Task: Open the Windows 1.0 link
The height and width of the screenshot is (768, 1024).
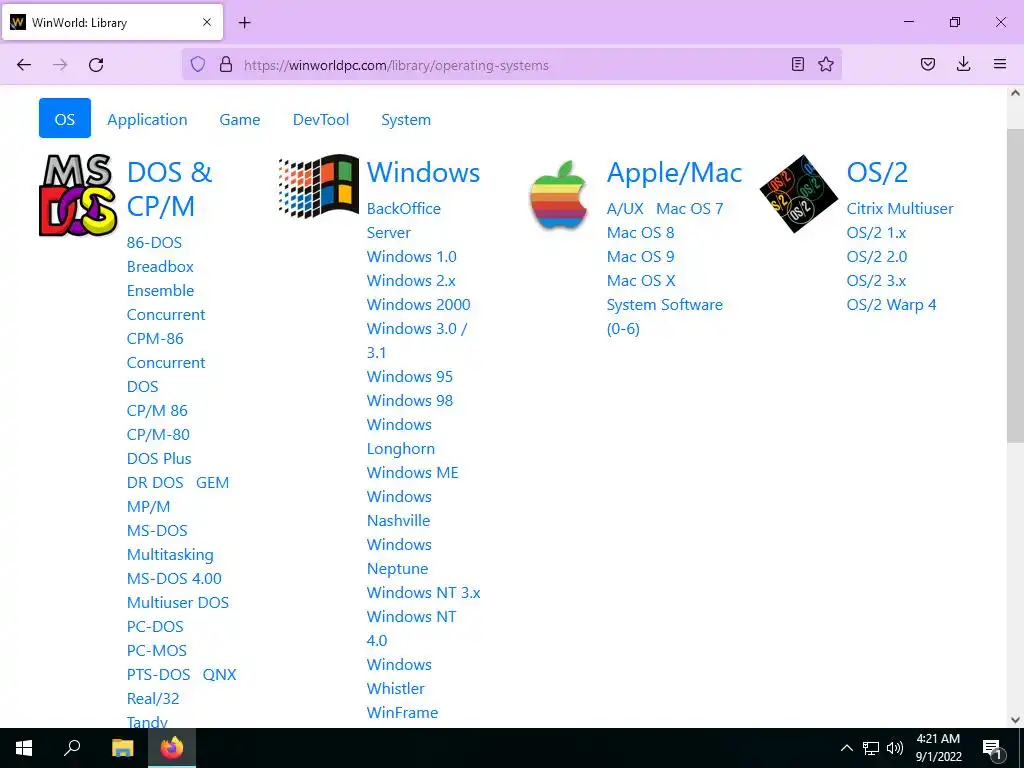Action: pyautogui.click(x=411, y=257)
